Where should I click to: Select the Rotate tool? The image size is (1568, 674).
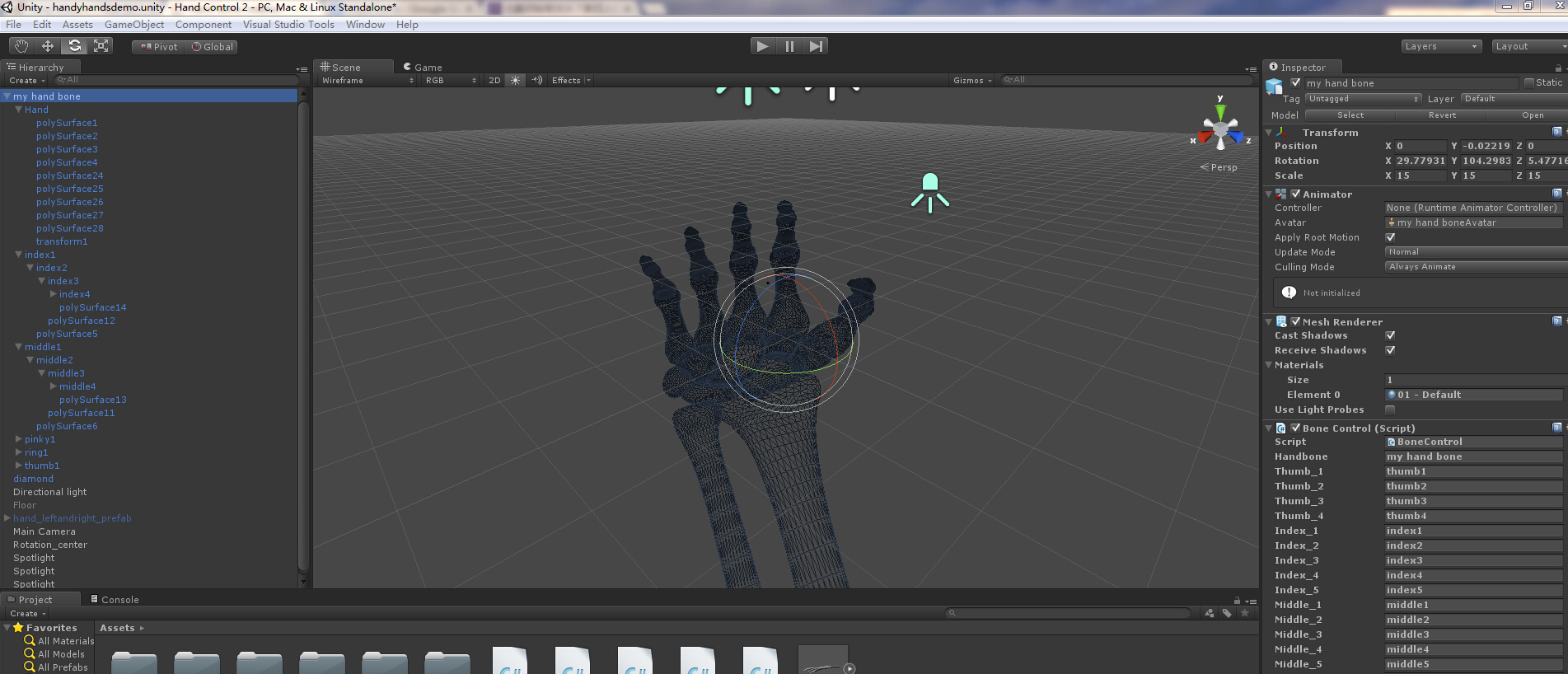coord(75,46)
